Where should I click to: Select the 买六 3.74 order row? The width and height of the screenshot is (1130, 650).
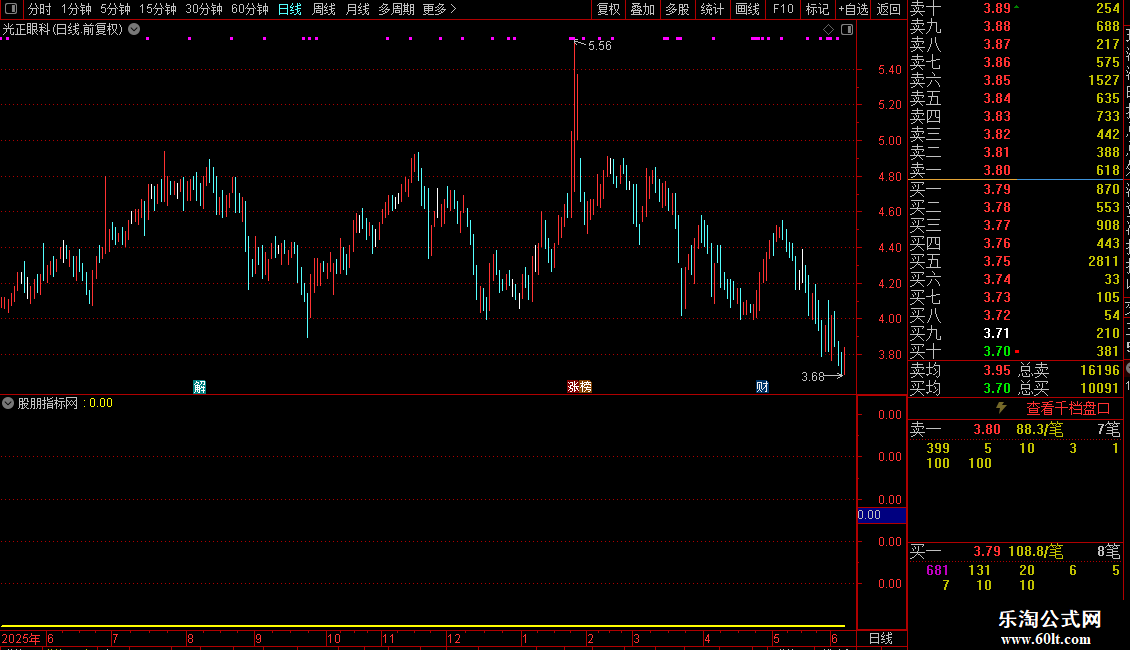pyautogui.click(x=1015, y=279)
